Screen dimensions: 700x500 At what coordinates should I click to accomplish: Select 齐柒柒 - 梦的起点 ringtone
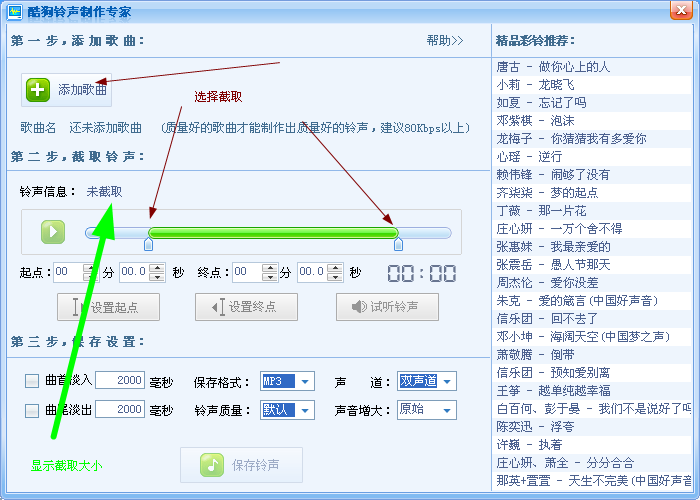pyautogui.click(x=592, y=193)
